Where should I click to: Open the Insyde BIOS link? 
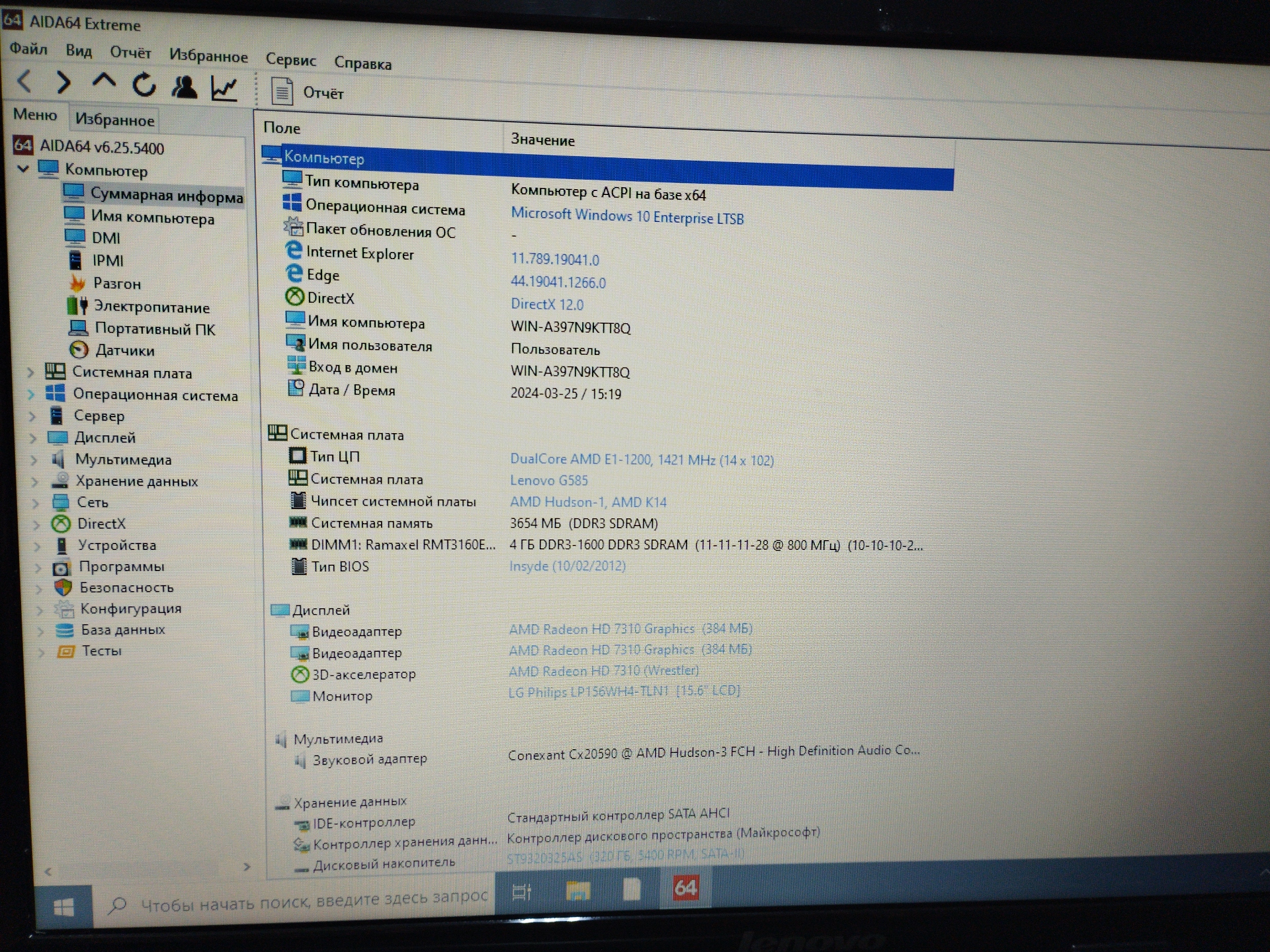(x=567, y=566)
